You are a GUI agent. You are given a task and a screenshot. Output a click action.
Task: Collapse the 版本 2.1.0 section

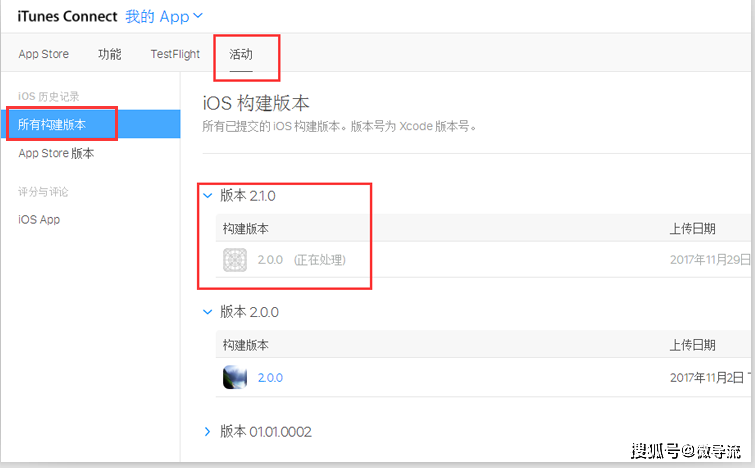point(208,195)
